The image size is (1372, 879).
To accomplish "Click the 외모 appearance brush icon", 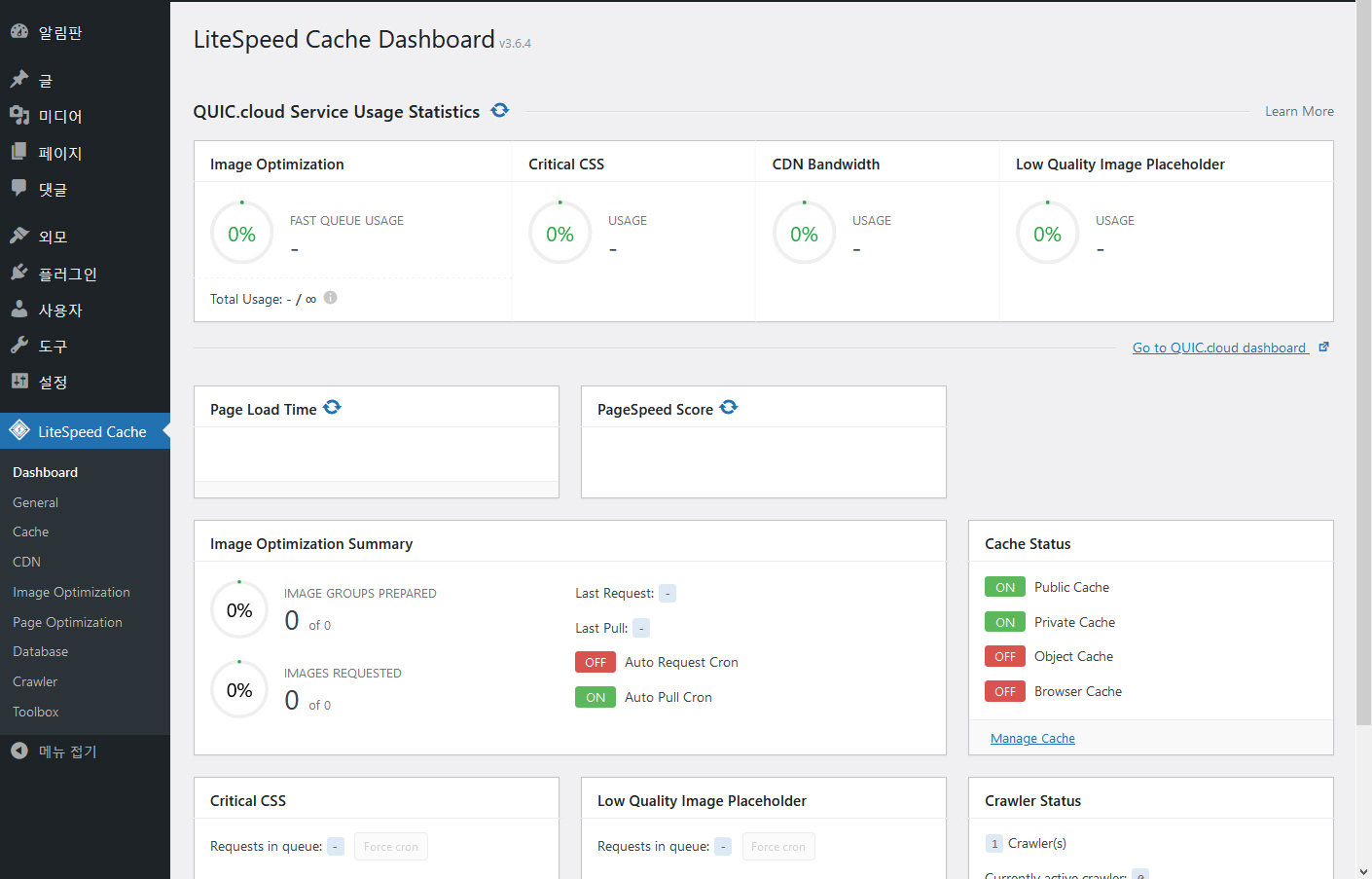I will pos(19,236).
